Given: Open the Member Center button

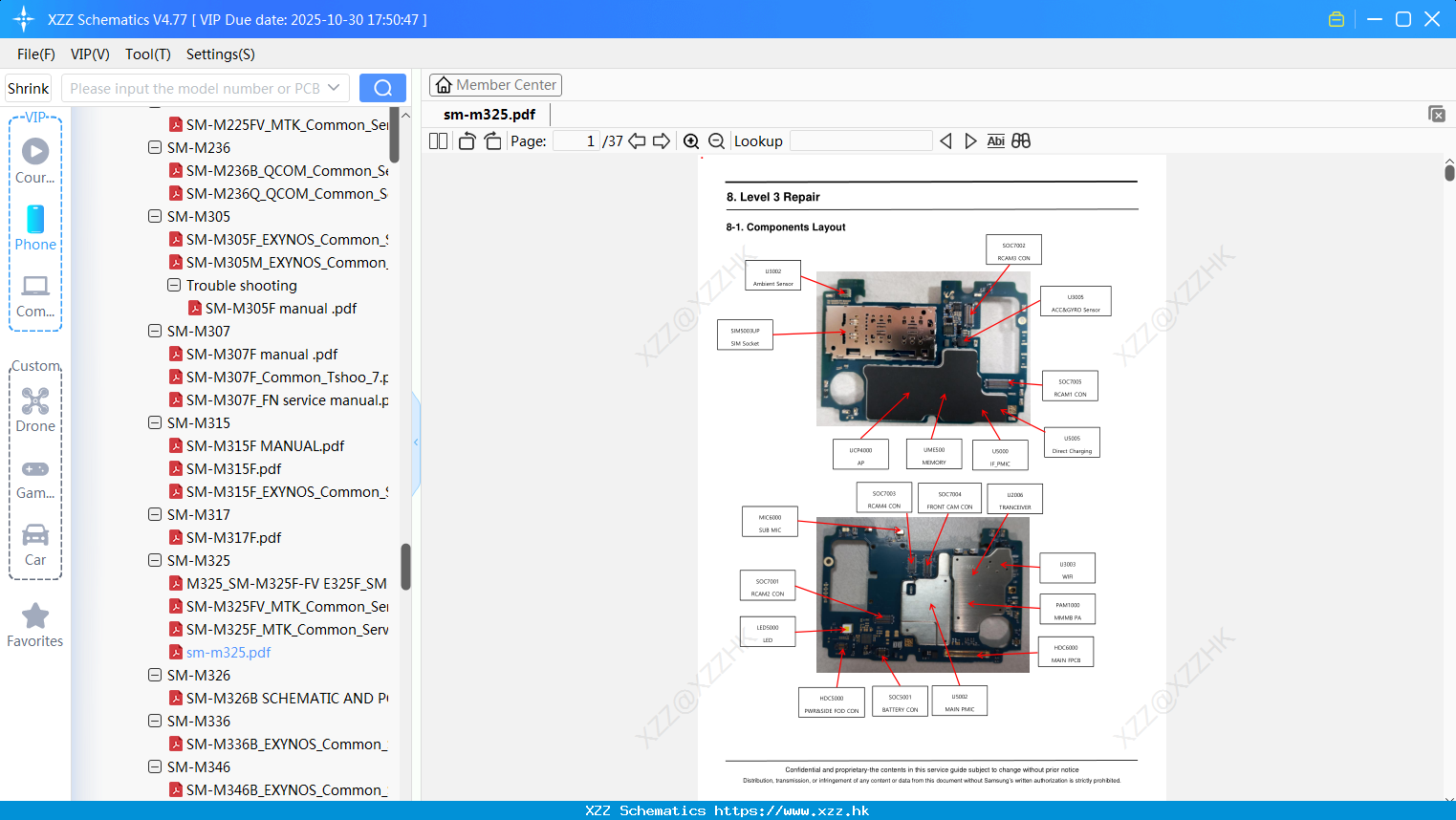Looking at the screenshot, I should coord(495,85).
